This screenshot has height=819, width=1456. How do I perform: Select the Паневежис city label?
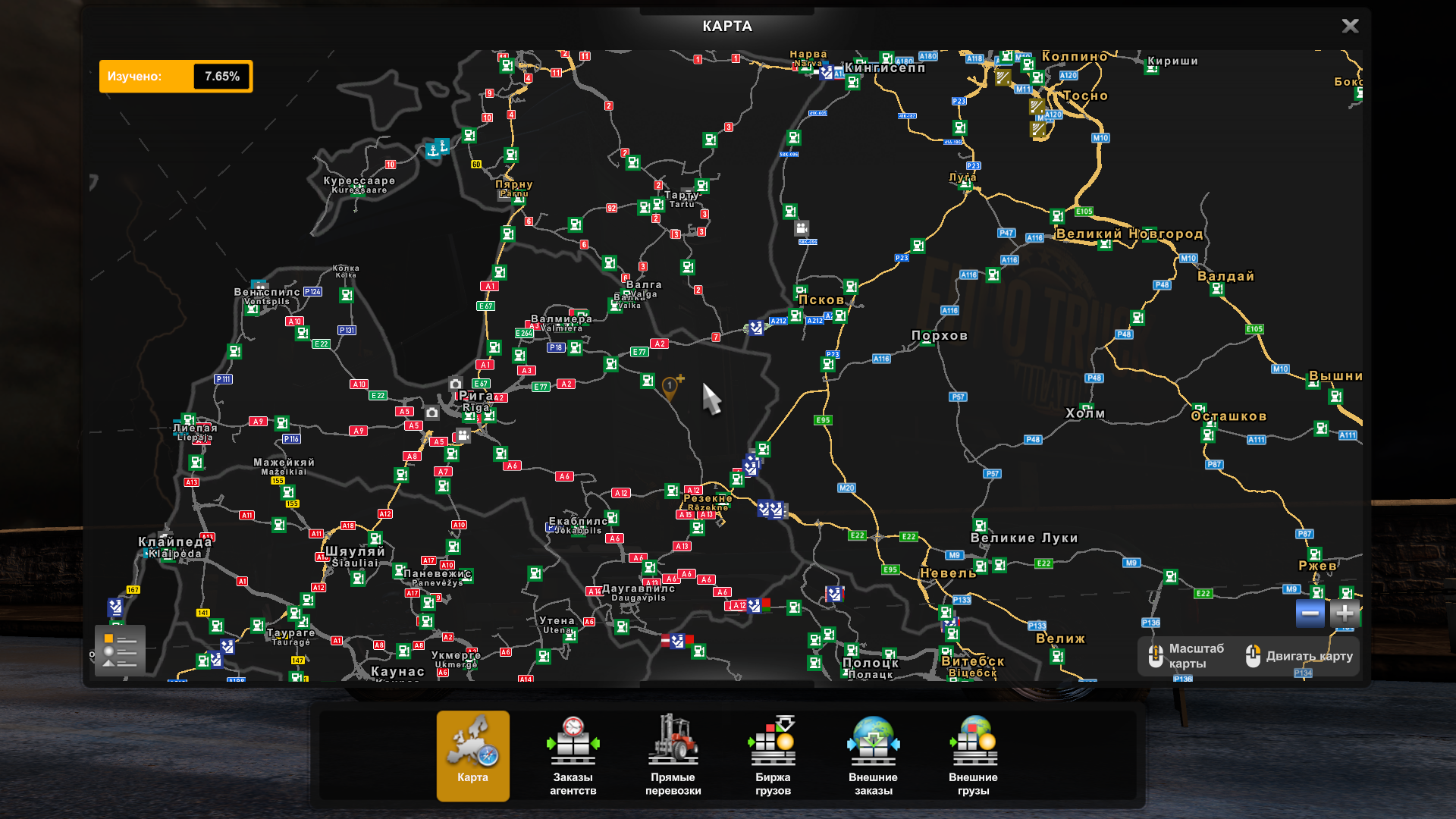pyautogui.click(x=438, y=573)
